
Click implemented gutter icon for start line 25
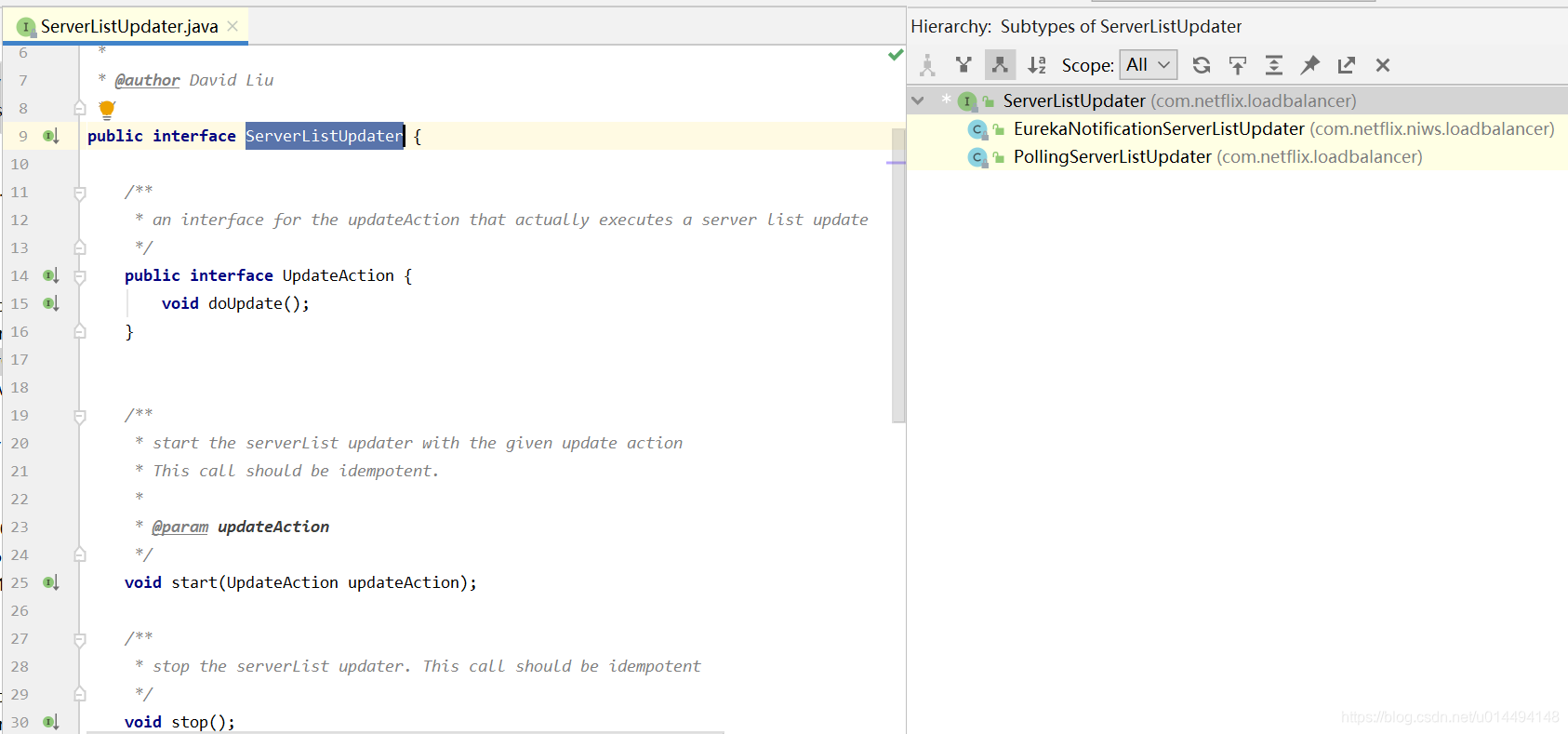[x=51, y=582]
